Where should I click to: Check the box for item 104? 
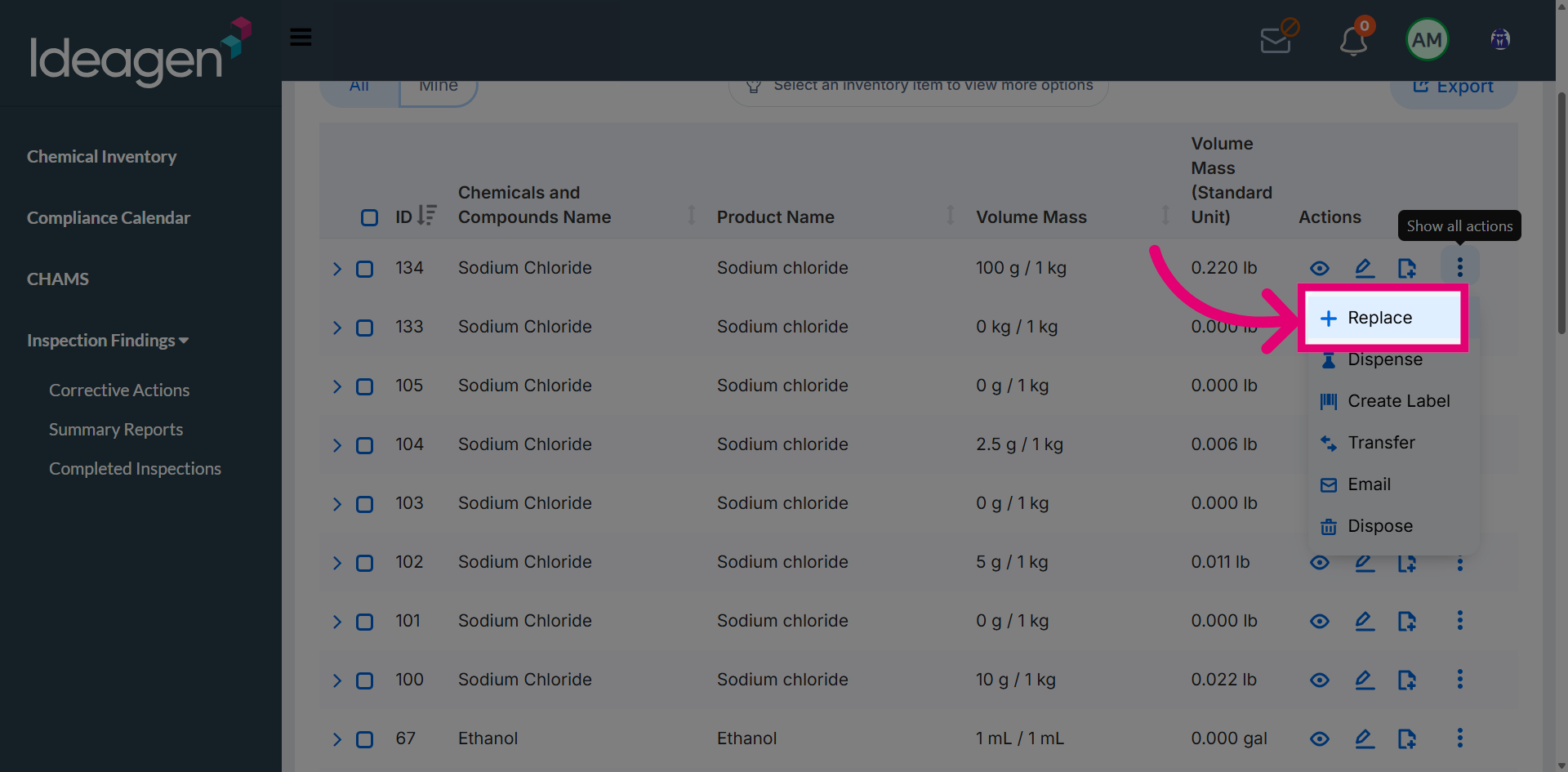tap(364, 445)
